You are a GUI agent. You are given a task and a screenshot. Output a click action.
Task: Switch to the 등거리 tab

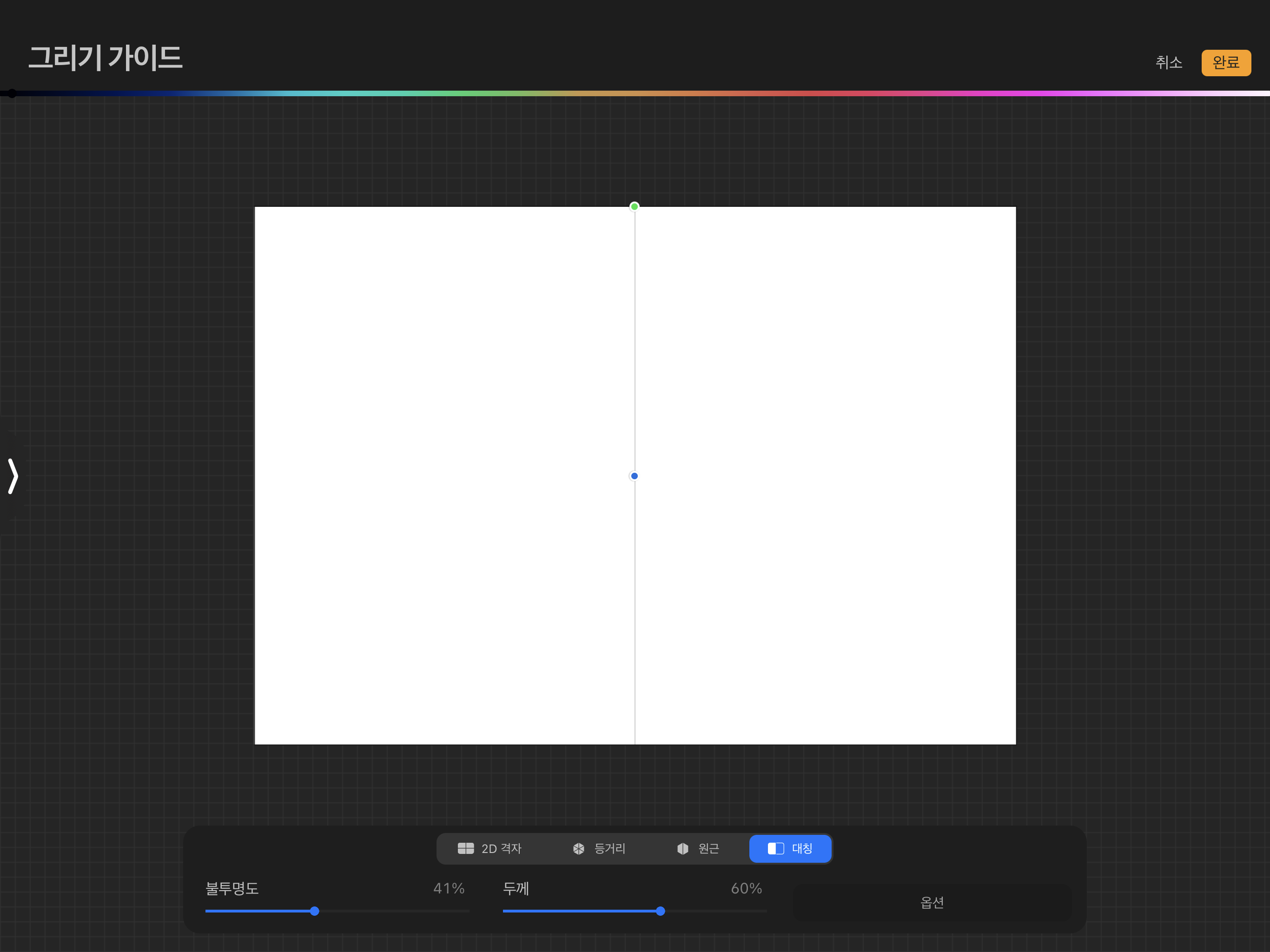click(x=610, y=848)
